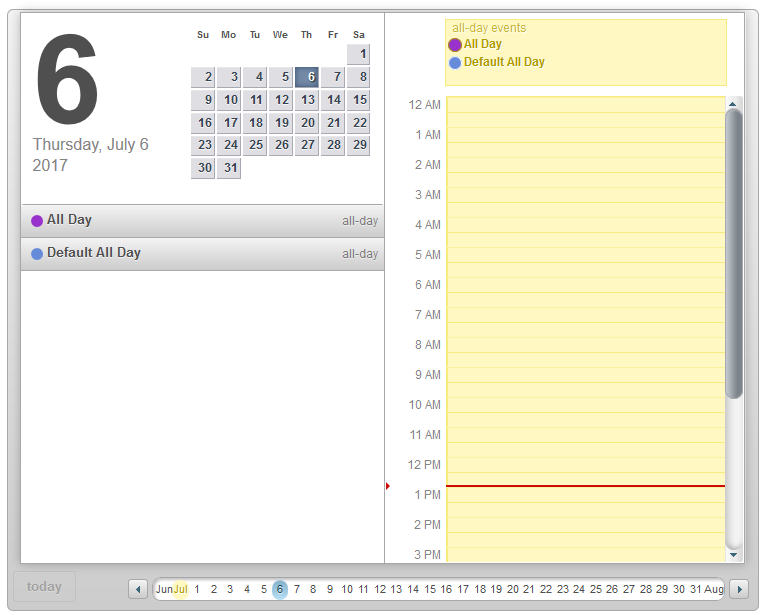Open the Default All Day event in the agenda list
This screenshot has width=766, height=615.
click(202, 254)
